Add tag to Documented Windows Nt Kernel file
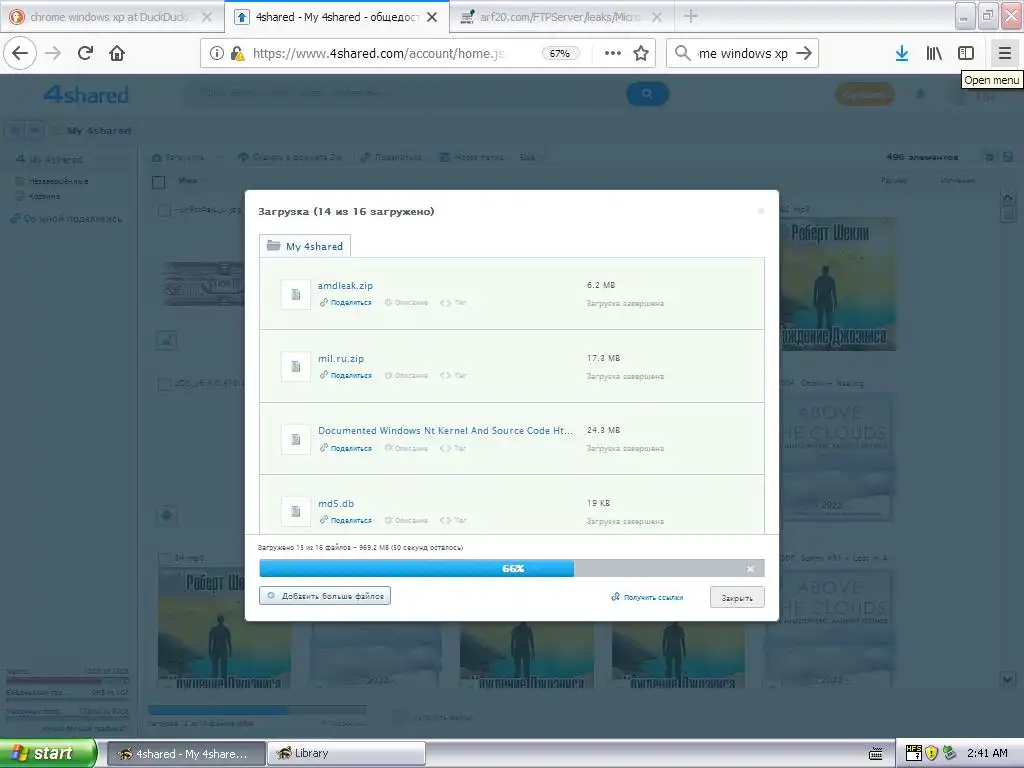The width and height of the screenshot is (1024, 768). coord(453,448)
